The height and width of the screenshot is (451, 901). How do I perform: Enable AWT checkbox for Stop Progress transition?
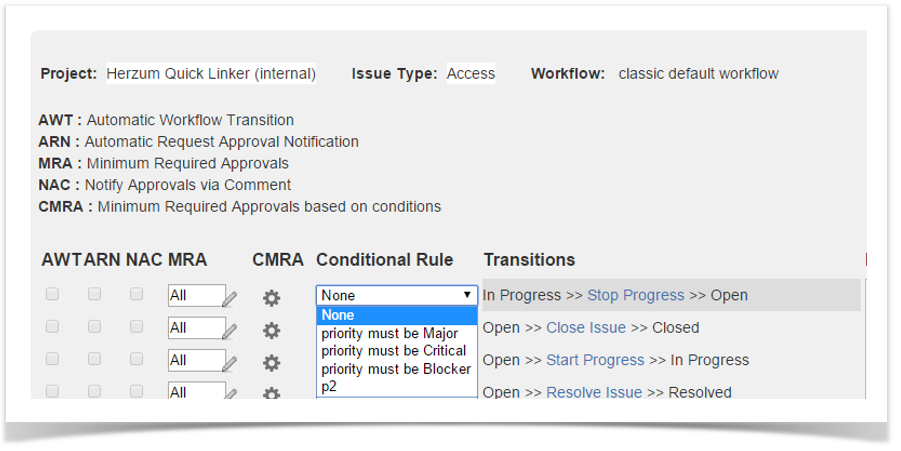pyautogui.click(x=52, y=294)
